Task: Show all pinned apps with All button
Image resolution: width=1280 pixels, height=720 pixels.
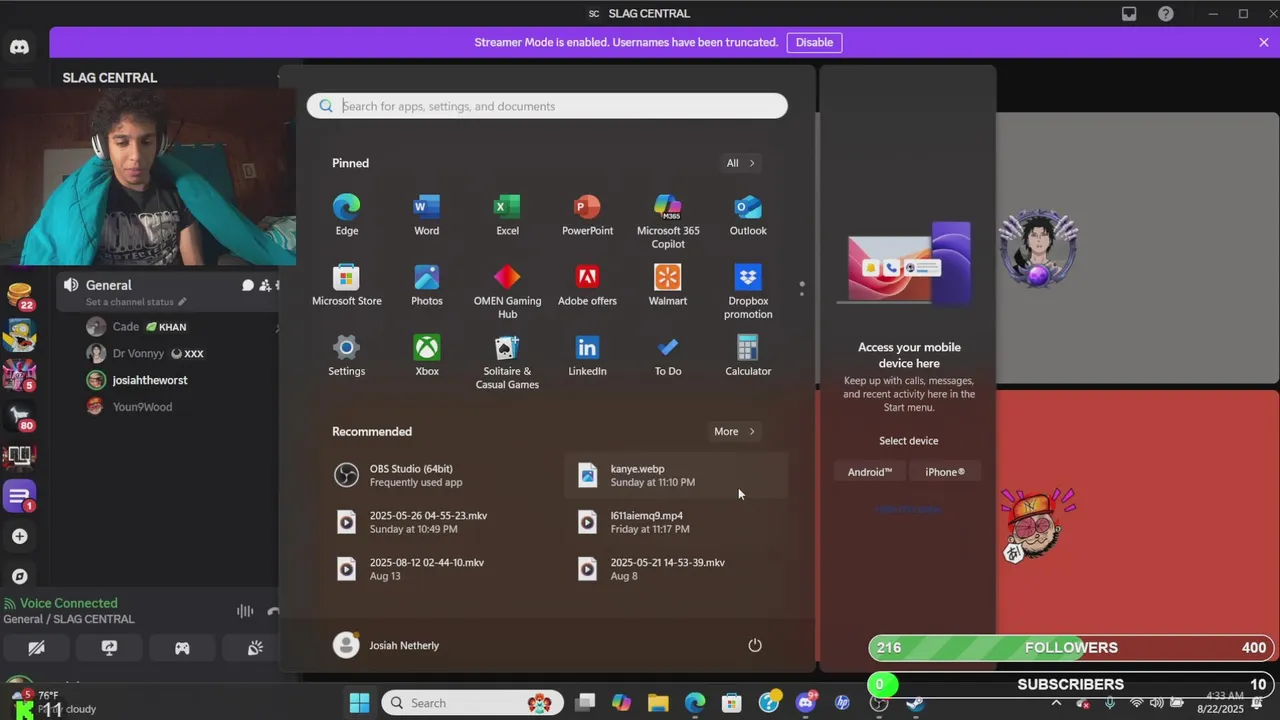Action: [x=741, y=163]
